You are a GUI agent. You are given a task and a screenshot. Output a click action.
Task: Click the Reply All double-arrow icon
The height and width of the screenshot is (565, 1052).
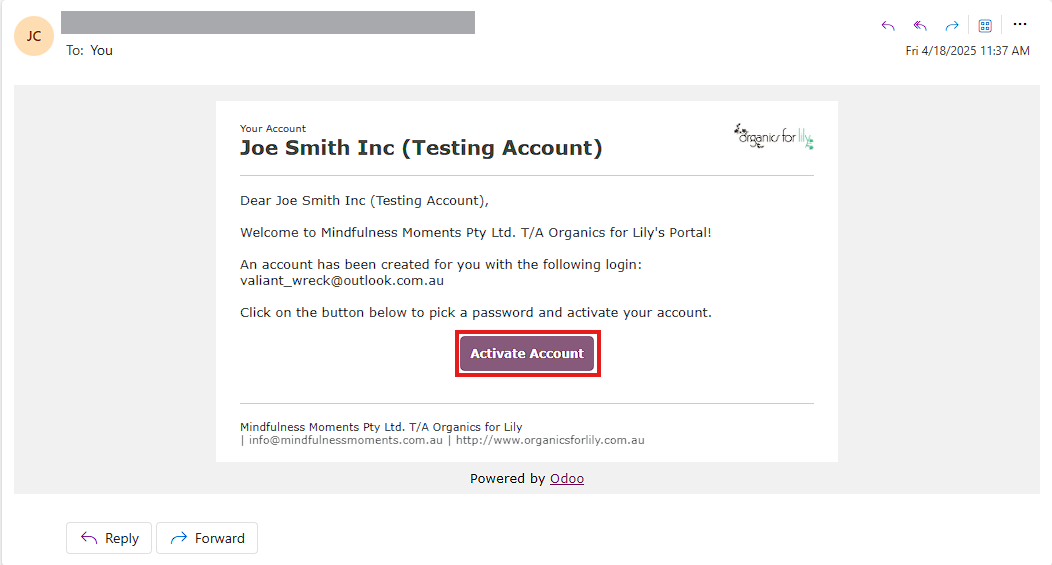[x=920, y=25]
